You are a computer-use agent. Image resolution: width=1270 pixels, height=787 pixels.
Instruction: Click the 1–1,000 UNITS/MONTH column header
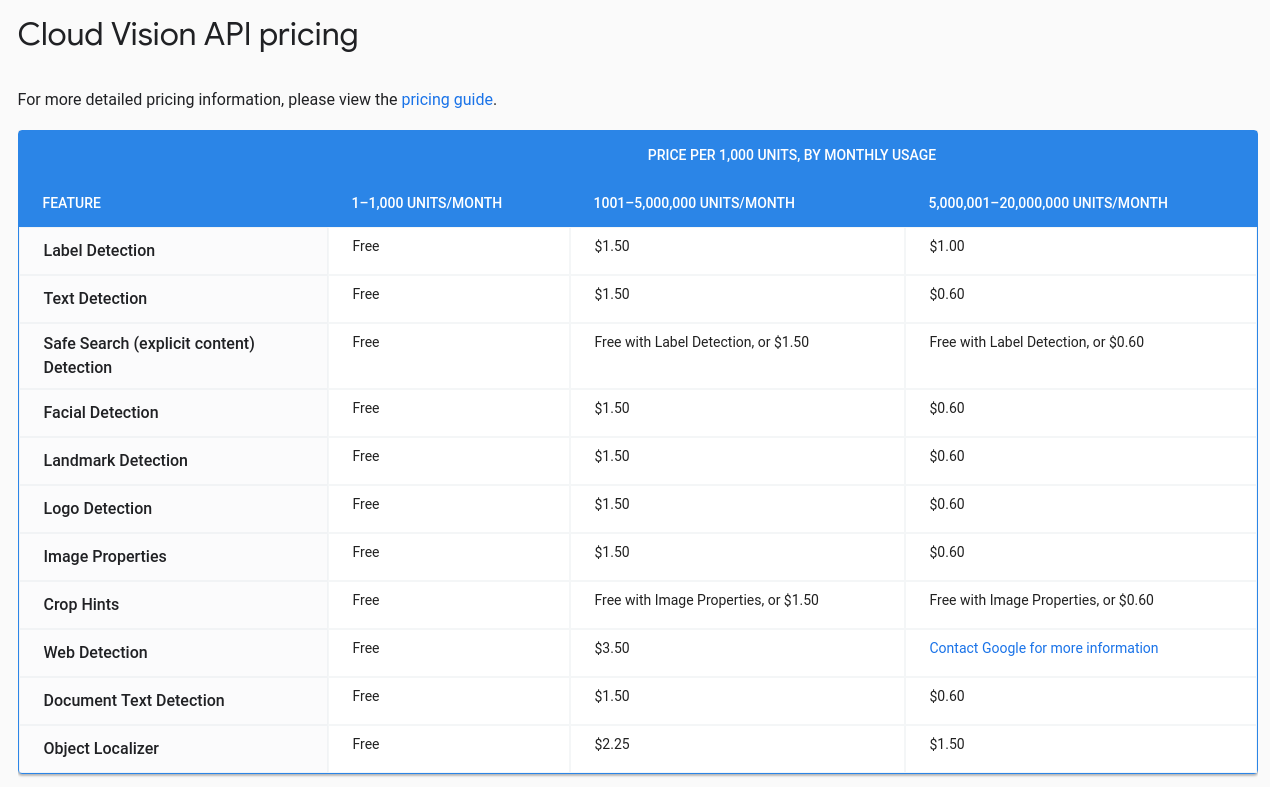[x=426, y=203]
